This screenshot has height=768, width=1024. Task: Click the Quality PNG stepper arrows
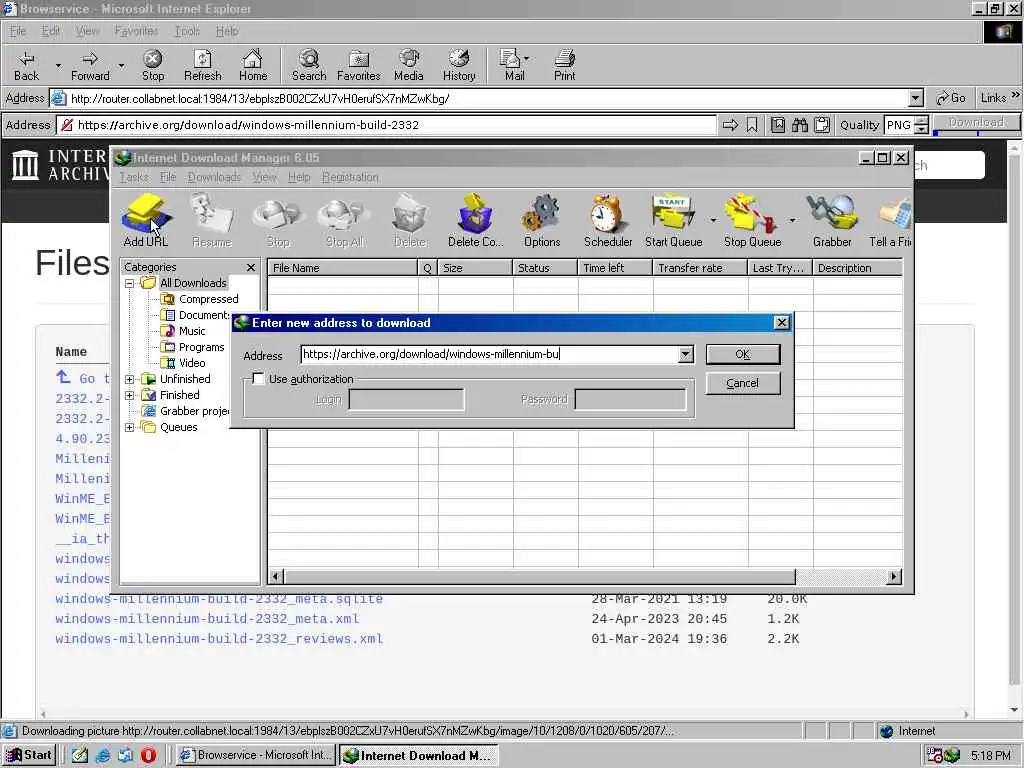tap(921, 125)
